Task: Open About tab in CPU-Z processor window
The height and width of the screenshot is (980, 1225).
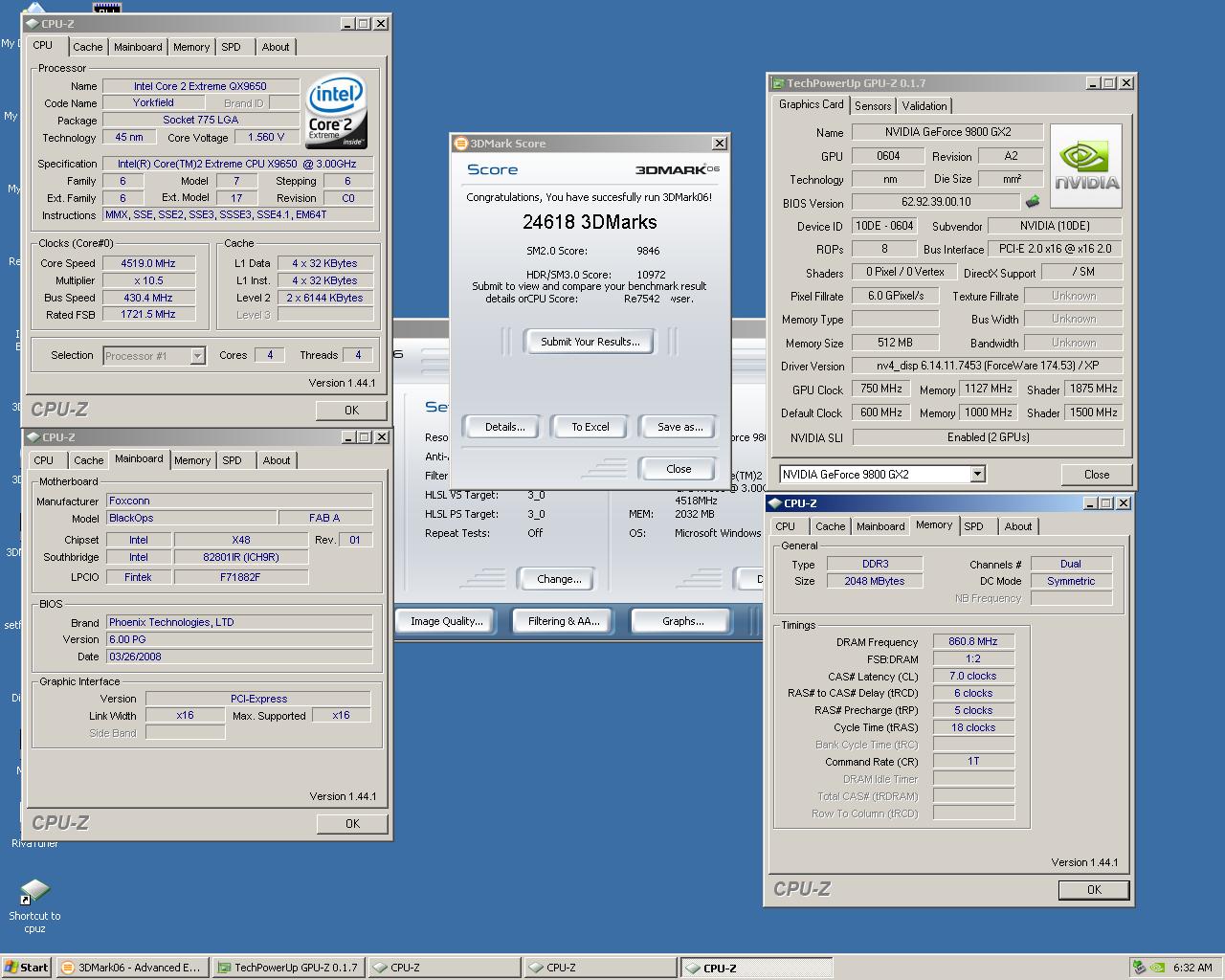Action: coord(276,47)
